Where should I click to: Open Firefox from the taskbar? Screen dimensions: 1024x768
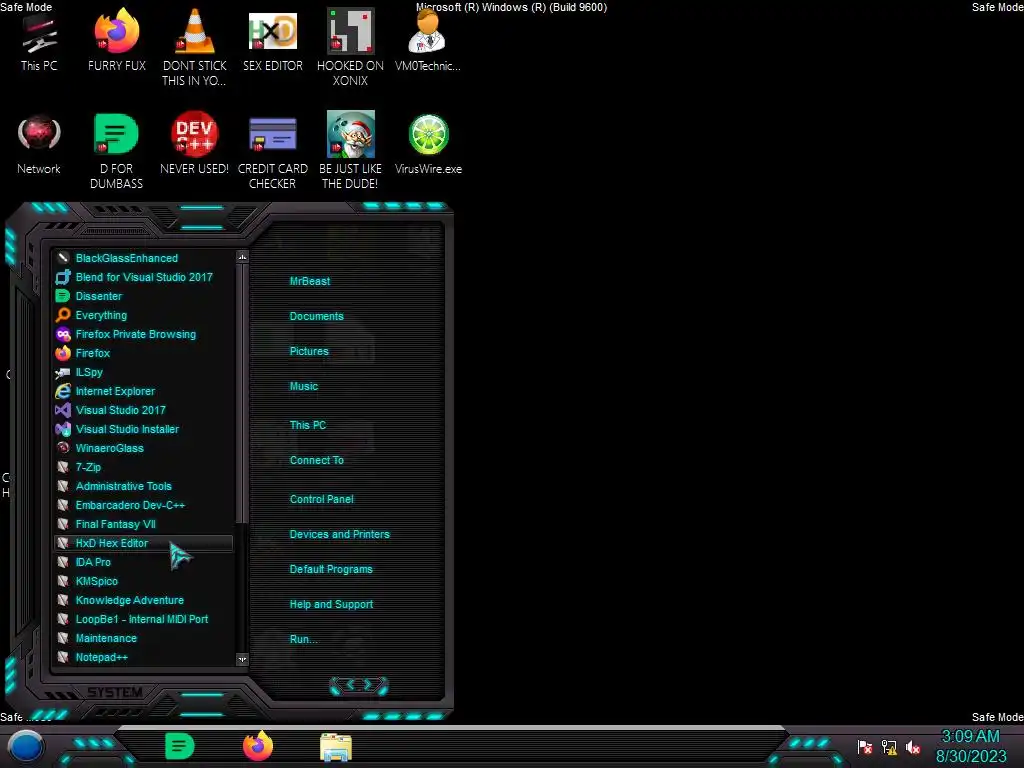[258, 746]
